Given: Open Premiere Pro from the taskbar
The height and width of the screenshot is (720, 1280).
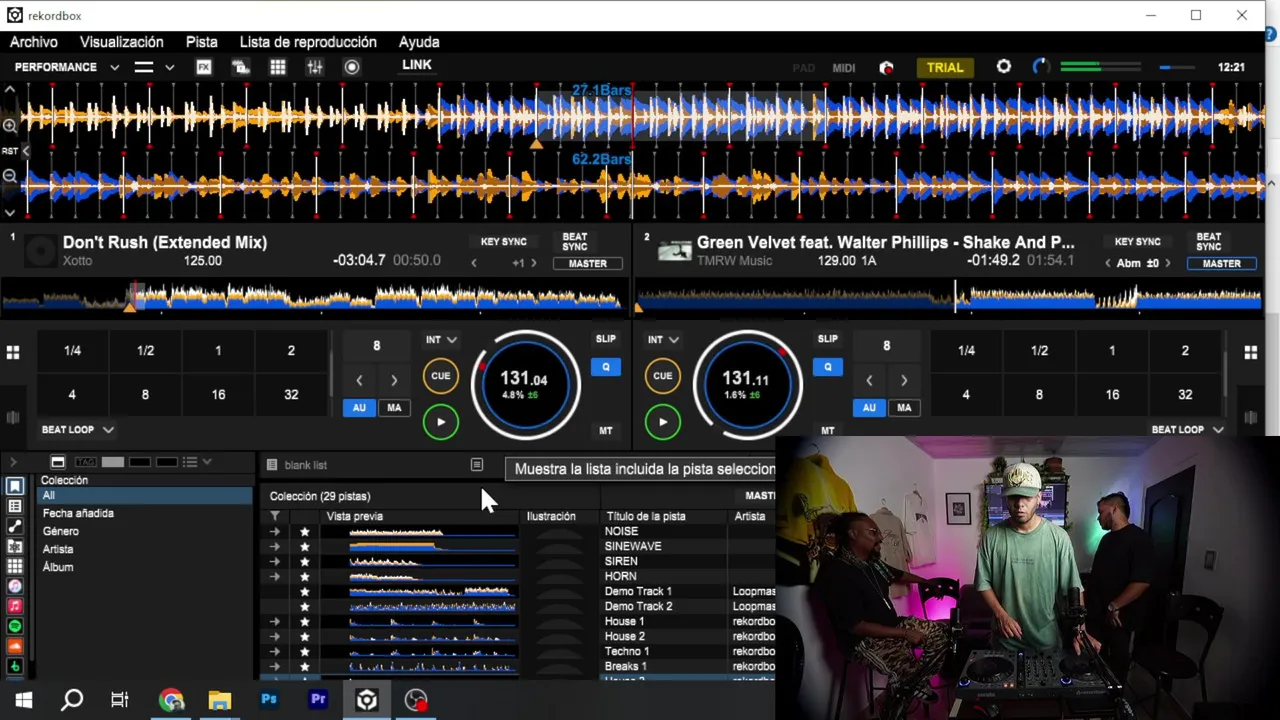Looking at the screenshot, I should tap(318, 700).
